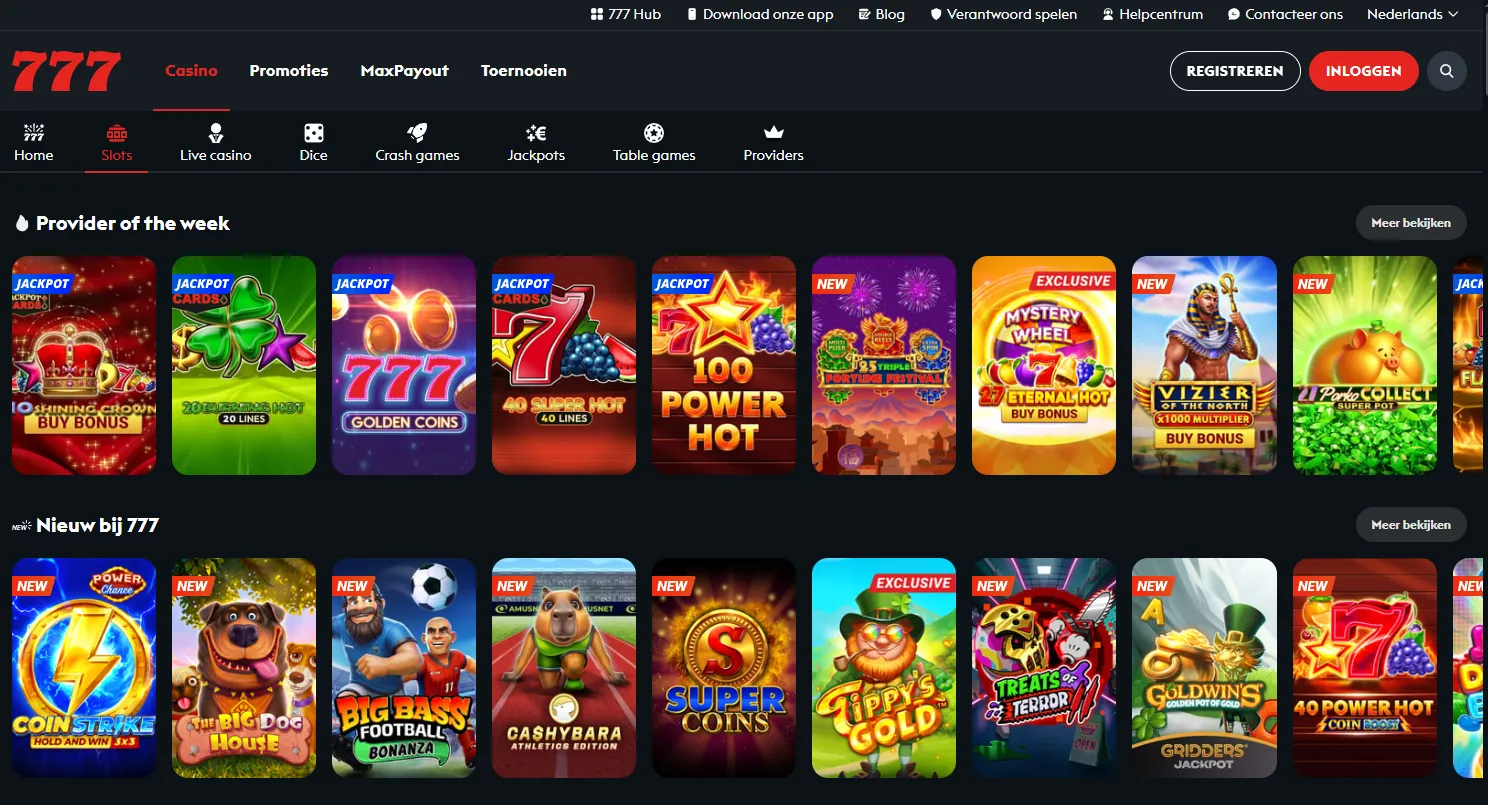Image resolution: width=1488 pixels, height=805 pixels.
Task: Click Meer bekijken for Provider of the week
Action: (x=1411, y=223)
